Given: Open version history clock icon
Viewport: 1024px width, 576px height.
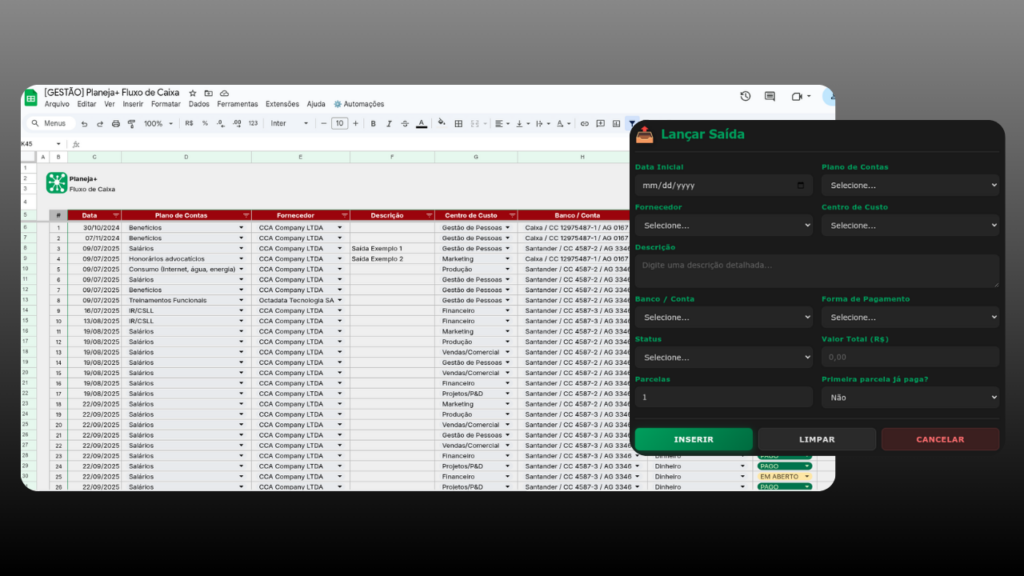Looking at the screenshot, I should tap(745, 96).
